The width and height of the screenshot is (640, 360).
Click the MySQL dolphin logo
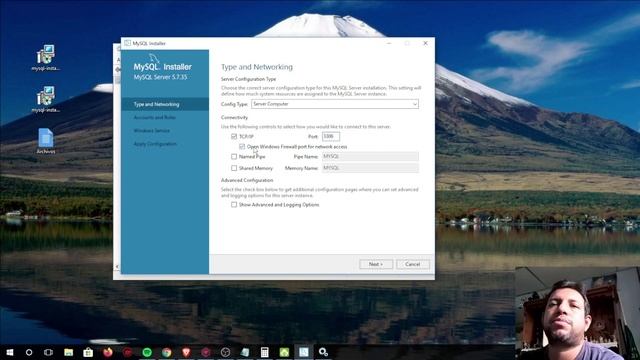coord(154,58)
